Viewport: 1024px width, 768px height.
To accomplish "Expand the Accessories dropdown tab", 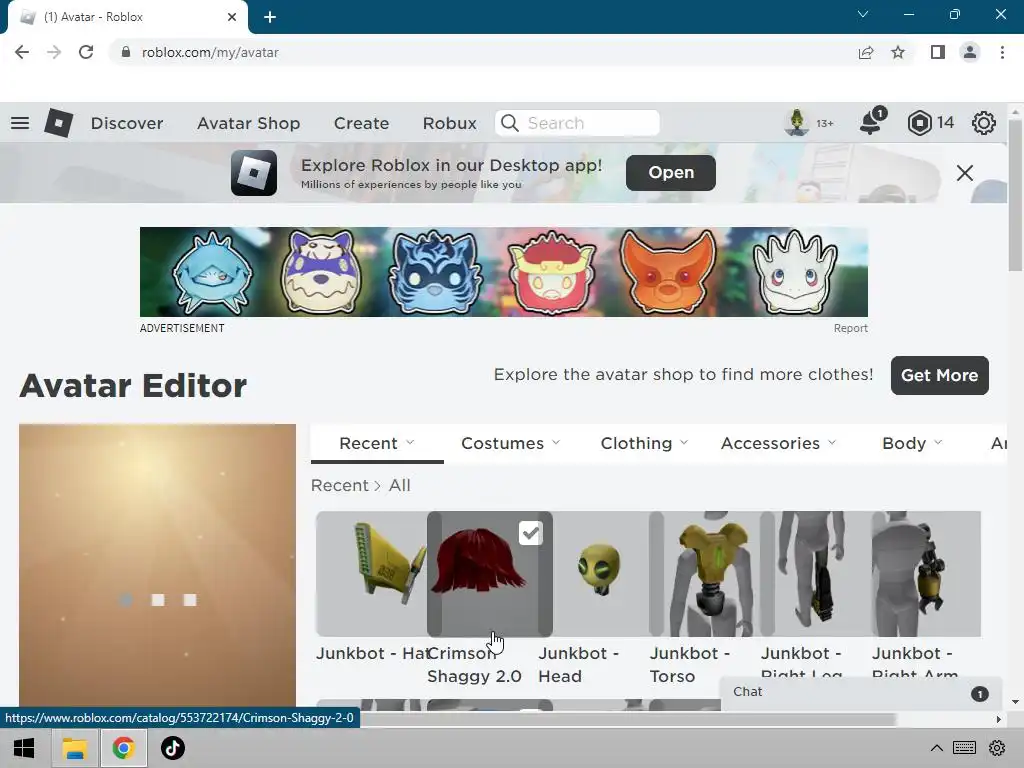I will [778, 443].
